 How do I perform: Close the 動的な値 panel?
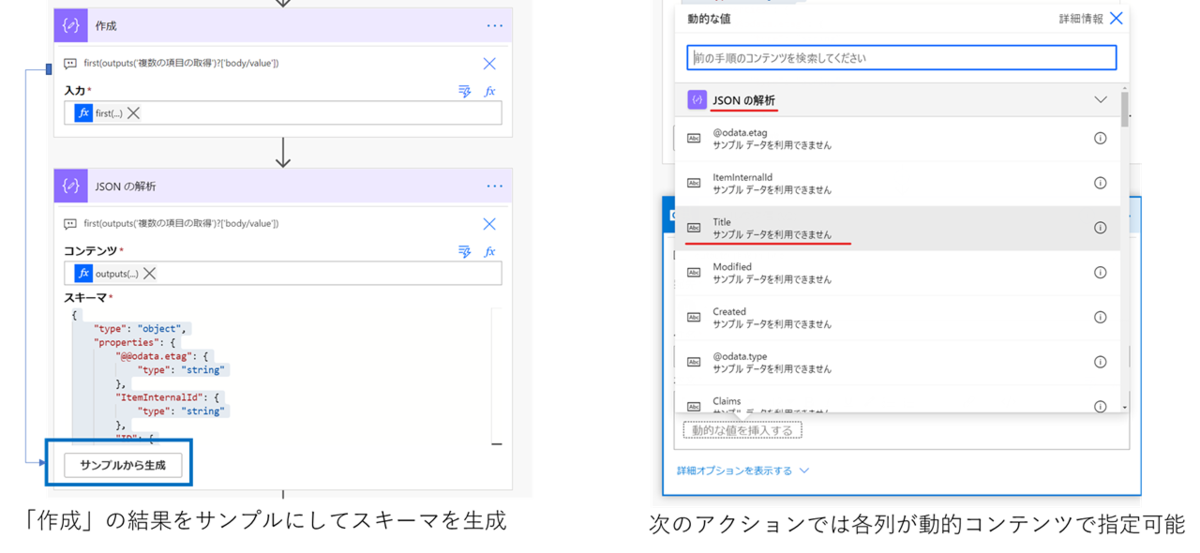(1116, 18)
